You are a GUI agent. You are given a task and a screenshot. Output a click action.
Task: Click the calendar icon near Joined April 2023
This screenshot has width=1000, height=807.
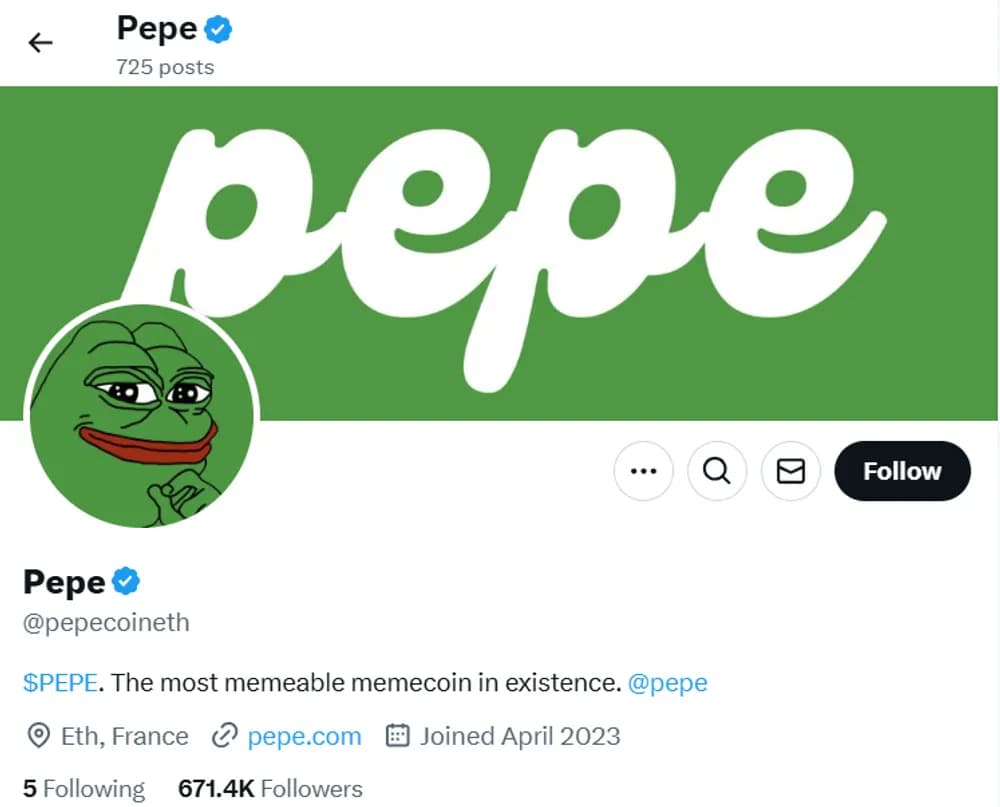click(x=399, y=736)
